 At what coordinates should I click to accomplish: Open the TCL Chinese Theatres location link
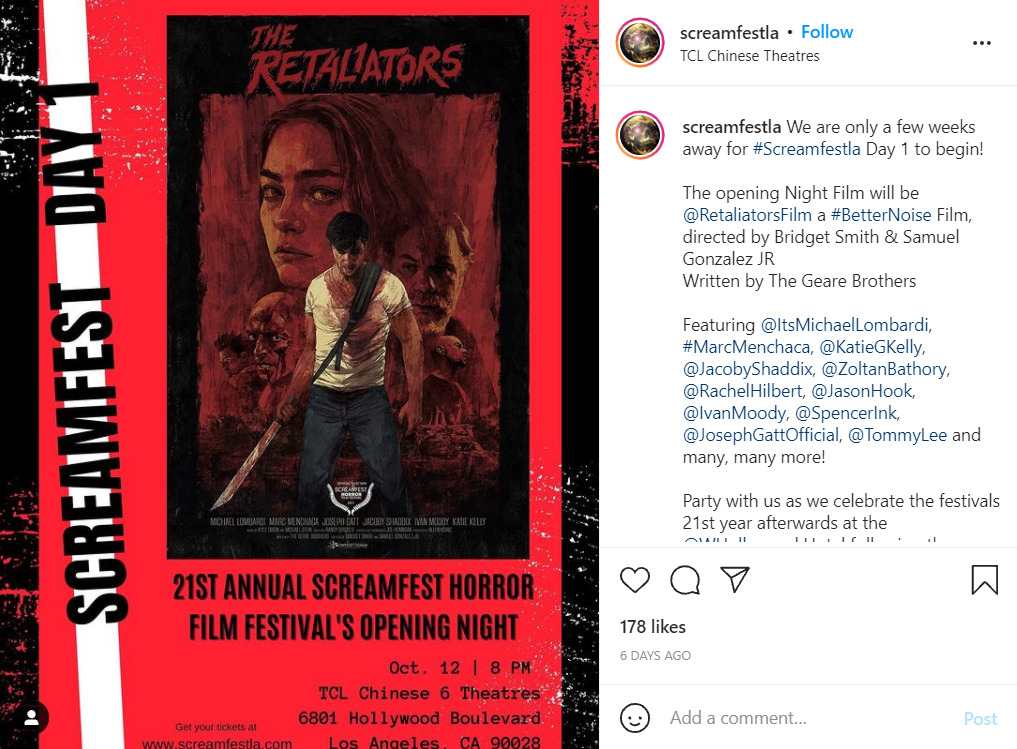[749, 56]
